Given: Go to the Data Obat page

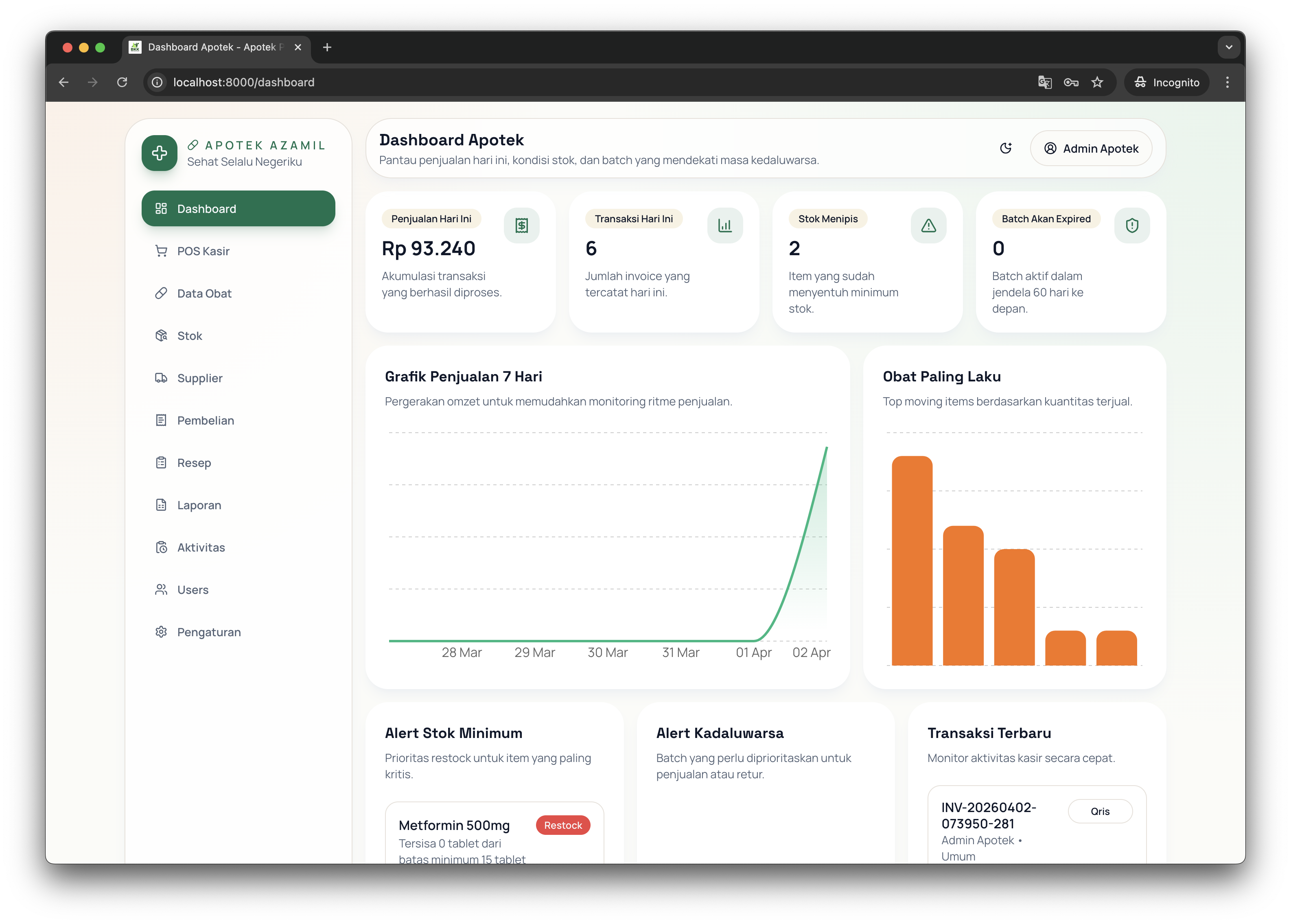Looking at the screenshot, I should point(204,293).
